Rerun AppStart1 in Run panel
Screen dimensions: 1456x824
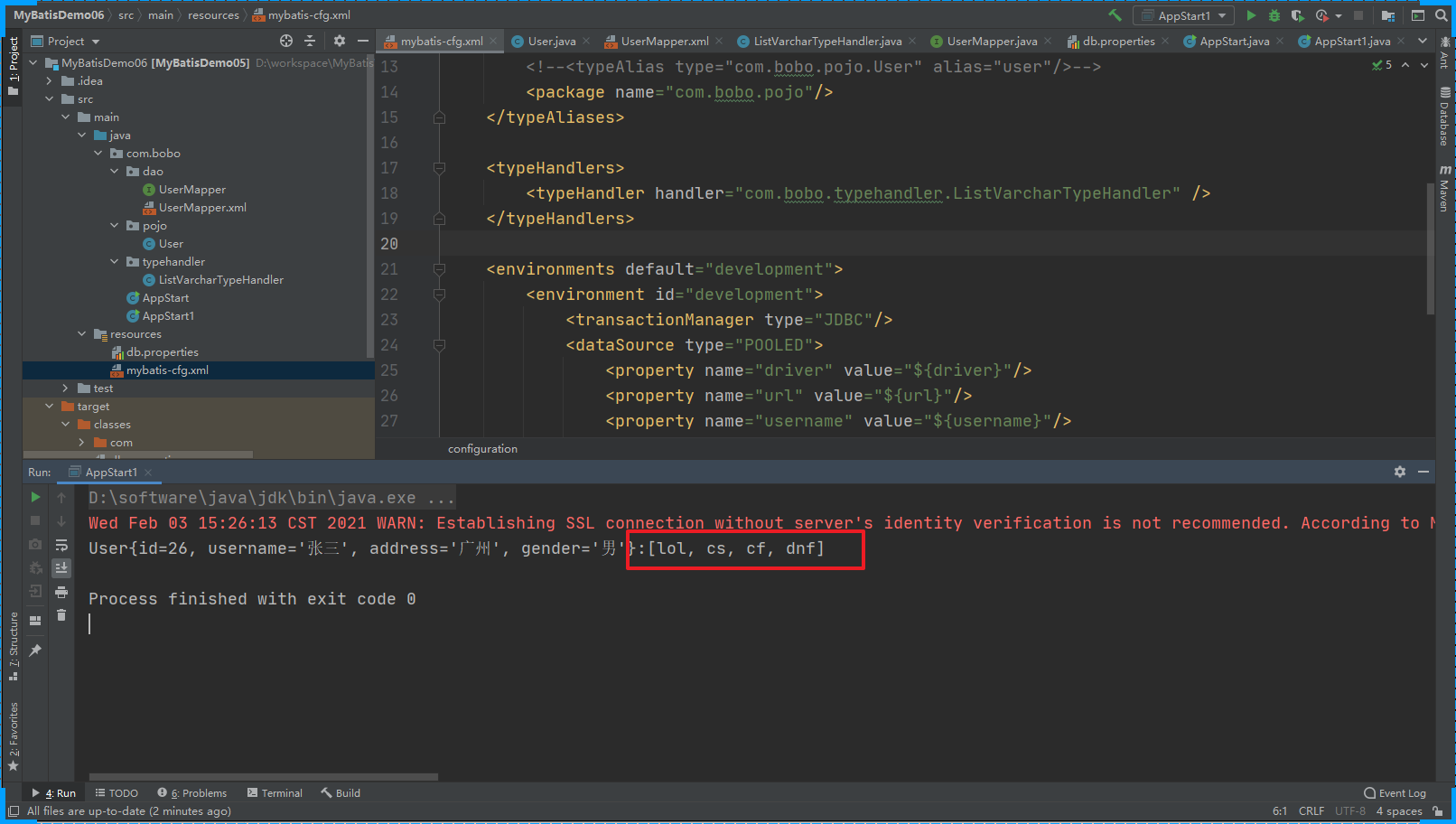35,497
